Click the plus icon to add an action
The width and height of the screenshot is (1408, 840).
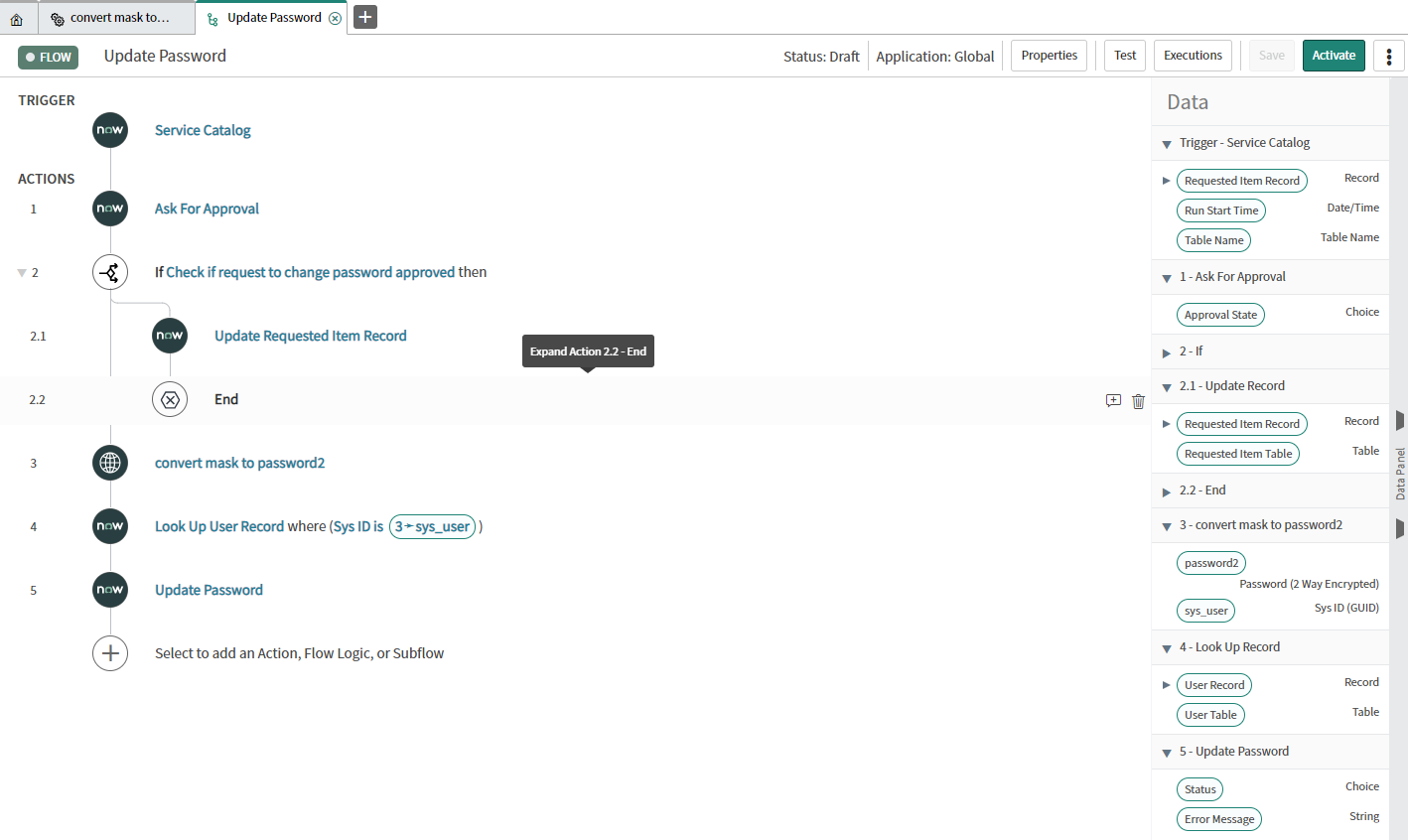click(109, 652)
